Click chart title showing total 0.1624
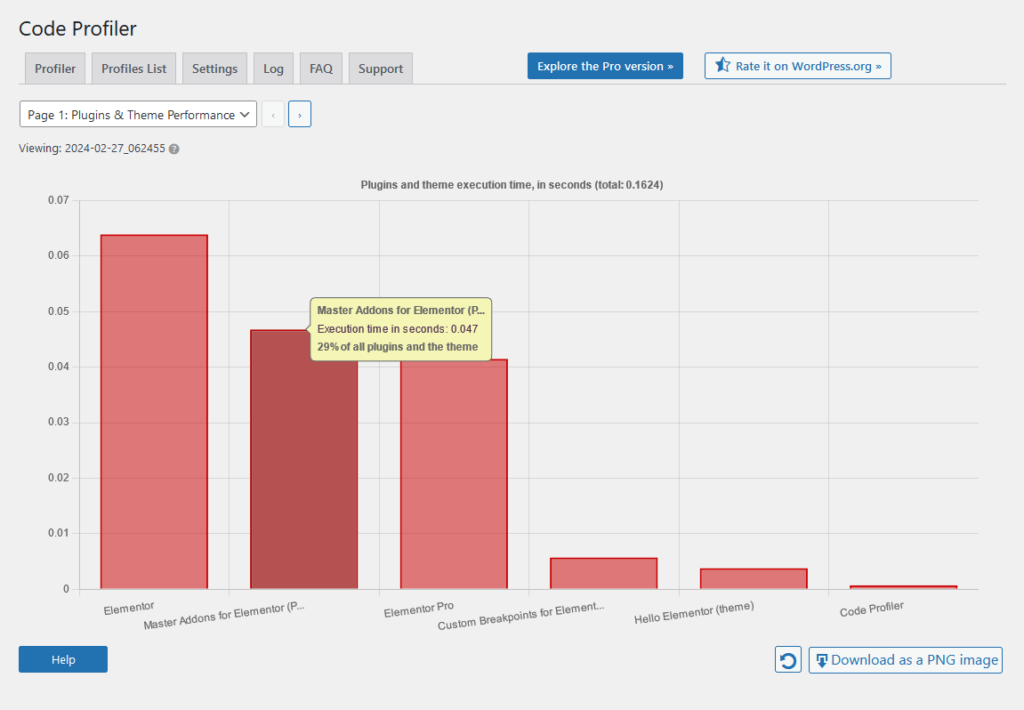The image size is (1024, 710). point(512,185)
